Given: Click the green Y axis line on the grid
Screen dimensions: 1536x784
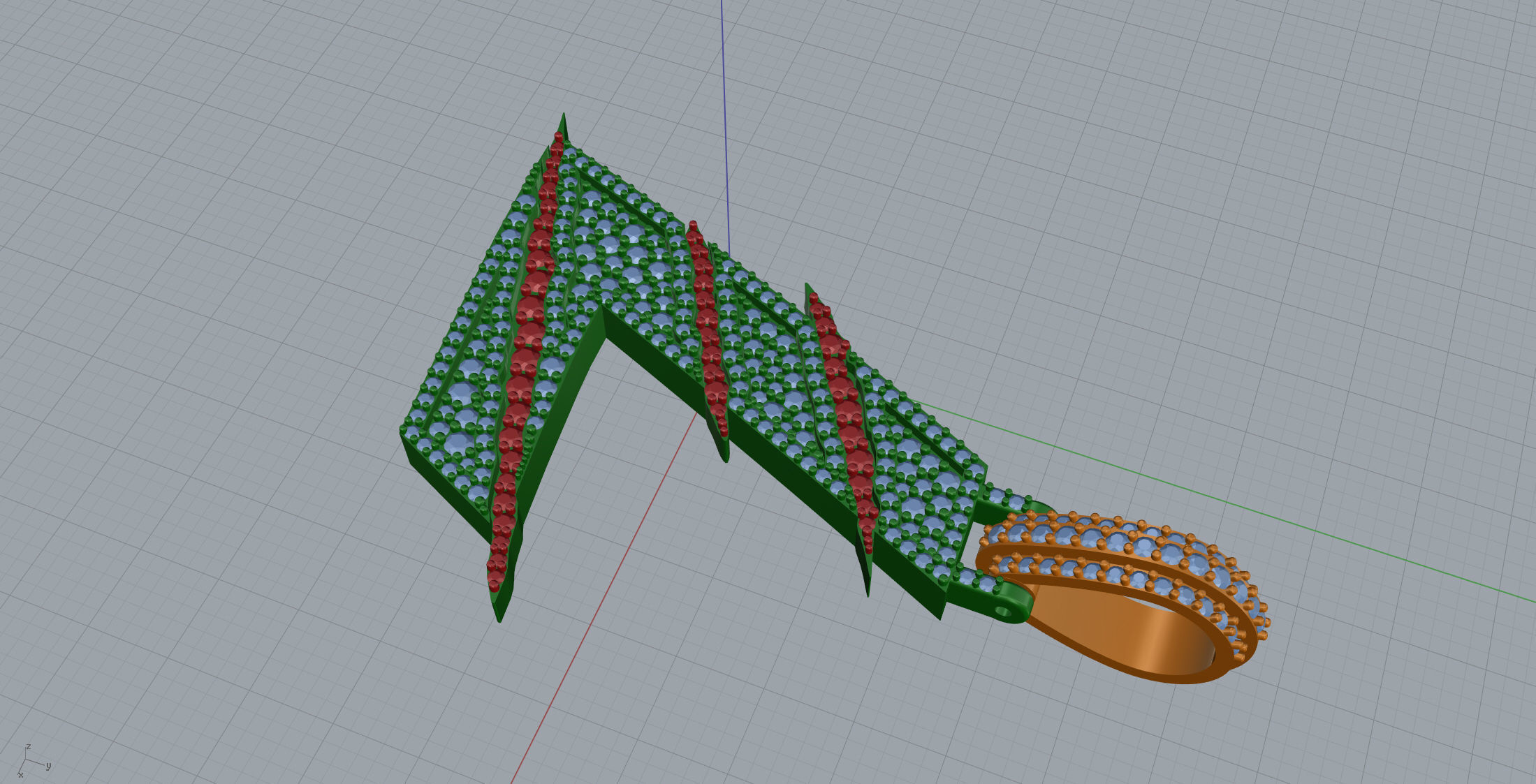Looking at the screenshot, I should 1229,502.
